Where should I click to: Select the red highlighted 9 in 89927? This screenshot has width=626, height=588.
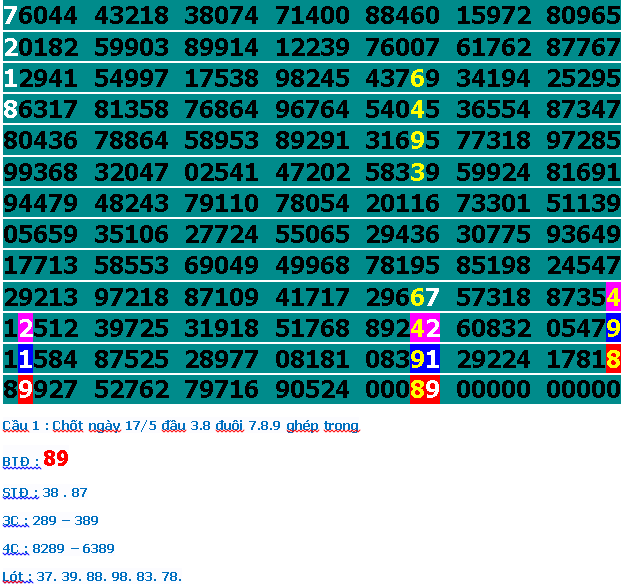click(26, 390)
